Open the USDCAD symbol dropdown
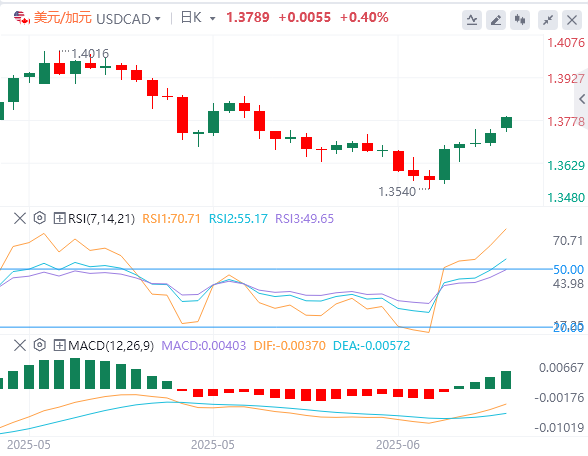 tap(128, 19)
